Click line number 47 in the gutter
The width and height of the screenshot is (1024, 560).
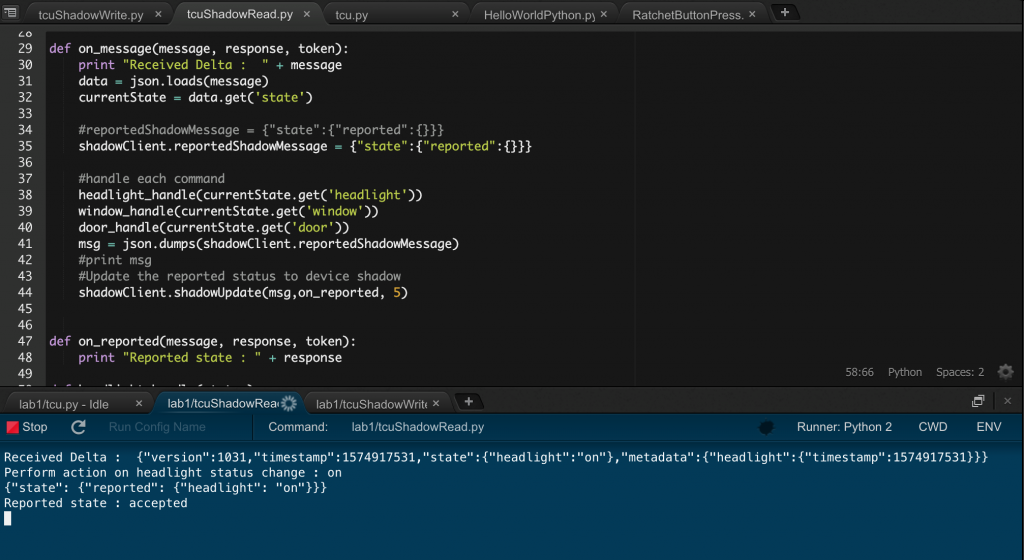coord(25,341)
